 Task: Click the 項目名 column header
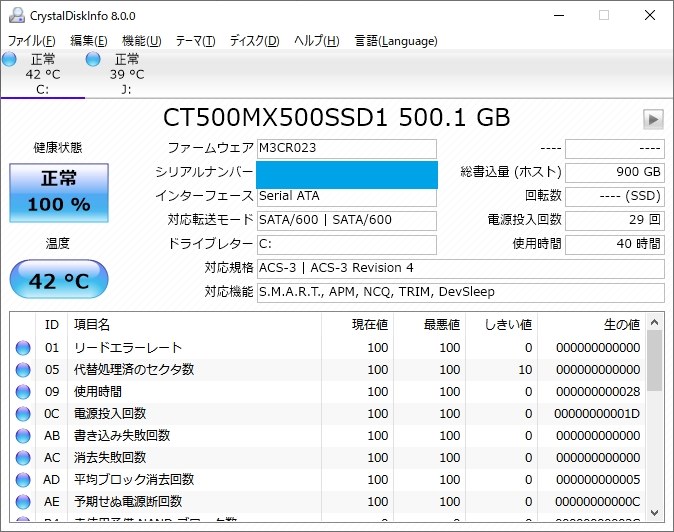194,324
